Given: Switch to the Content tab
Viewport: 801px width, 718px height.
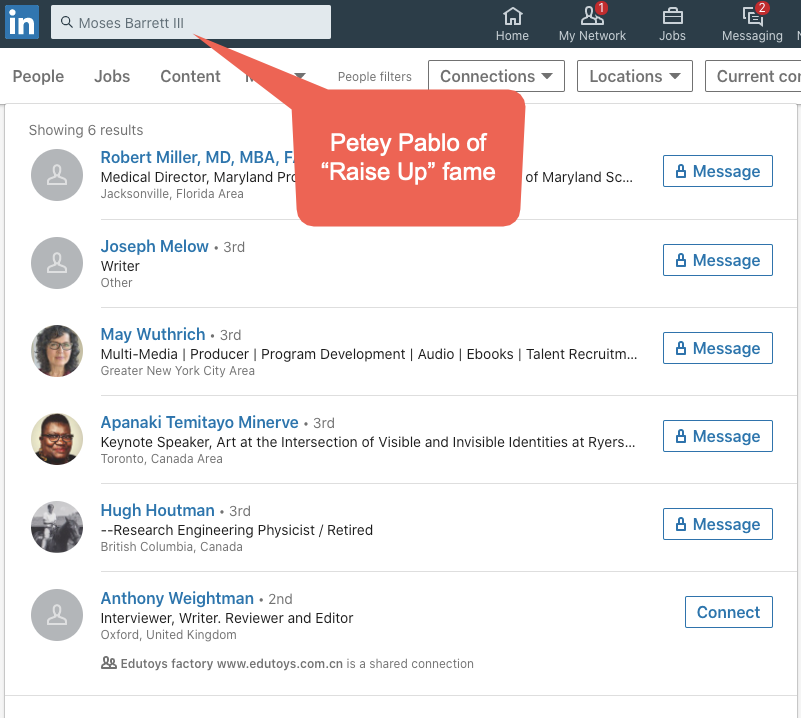Looking at the screenshot, I should pos(190,76).
